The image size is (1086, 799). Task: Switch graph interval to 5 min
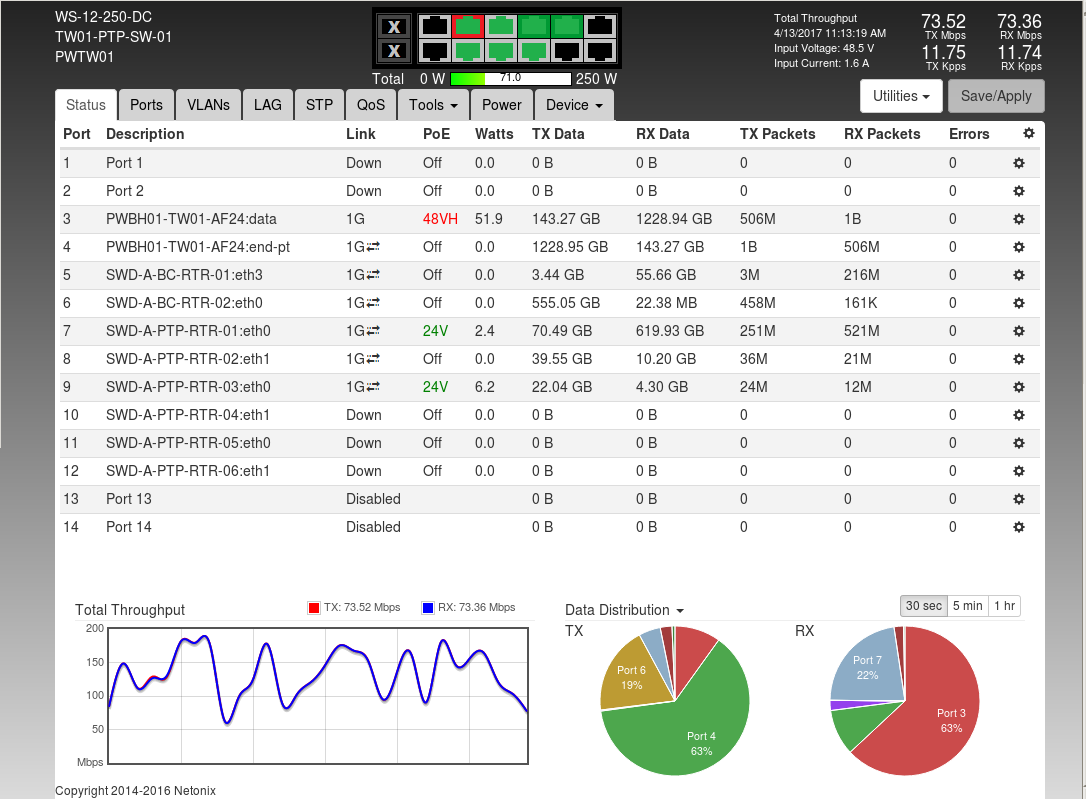coord(967,606)
